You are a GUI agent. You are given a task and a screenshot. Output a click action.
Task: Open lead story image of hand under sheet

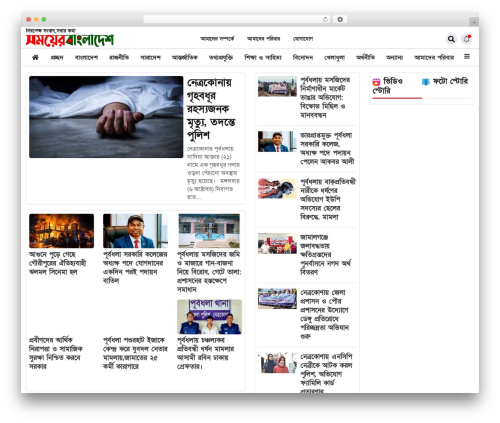(x=106, y=117)
